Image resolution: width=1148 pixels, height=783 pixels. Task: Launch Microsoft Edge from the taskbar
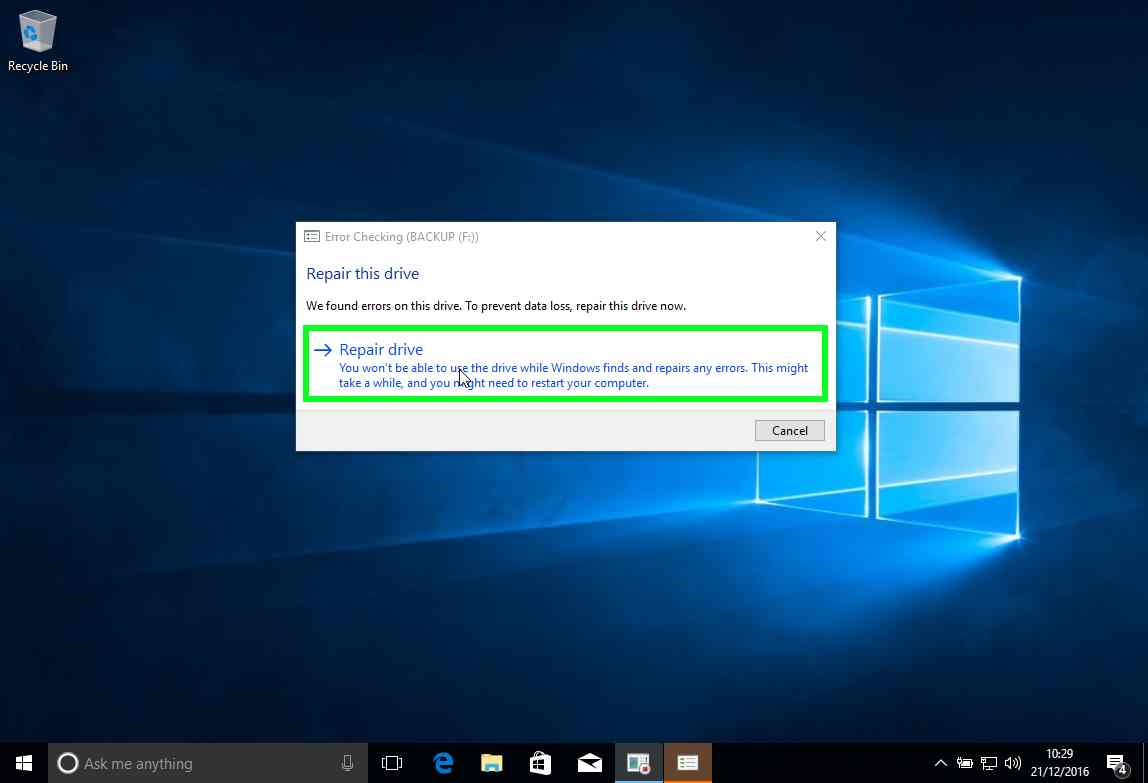(x=443, y=763)
